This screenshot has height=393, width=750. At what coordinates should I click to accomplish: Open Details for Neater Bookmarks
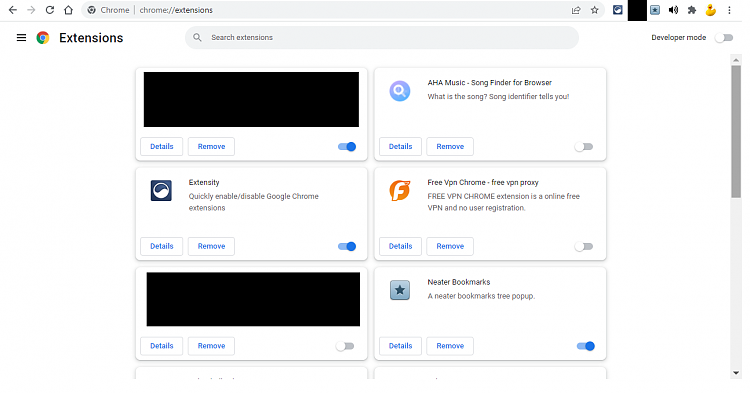pyautogui.click(x=400, y=346)
